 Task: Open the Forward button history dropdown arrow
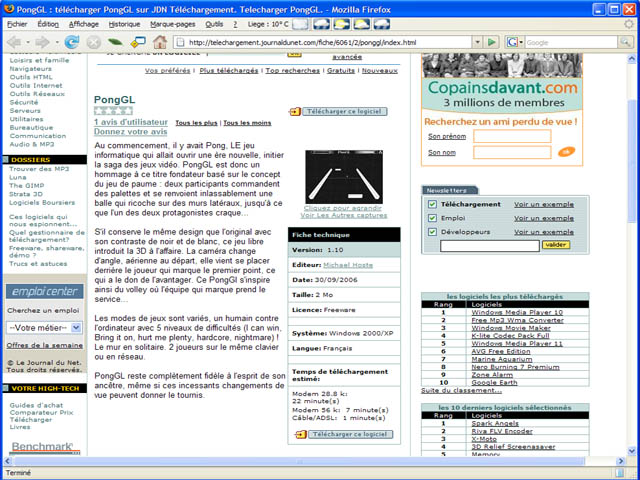click(x=57, y=42)
